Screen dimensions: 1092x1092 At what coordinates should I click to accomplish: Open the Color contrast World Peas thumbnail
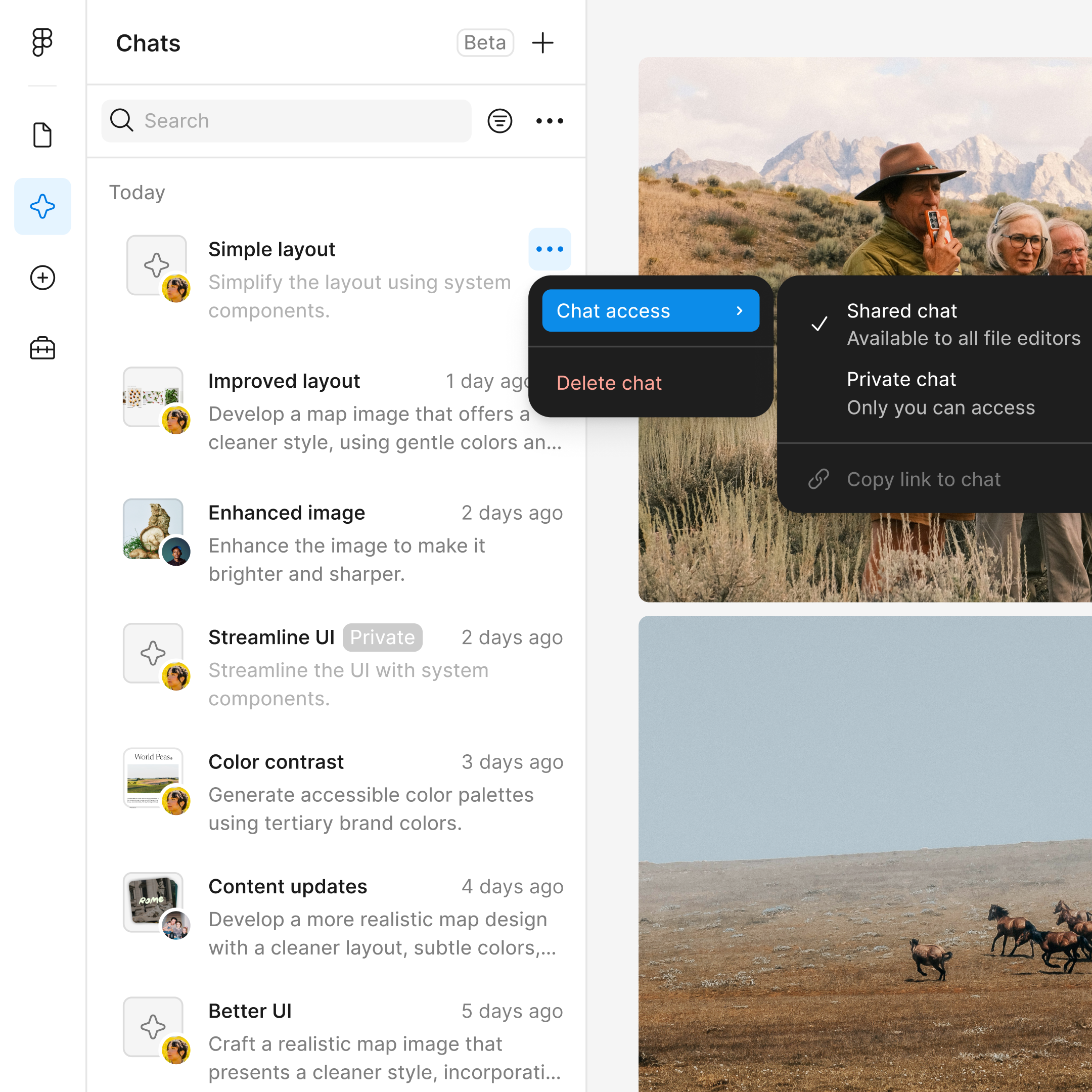(153, 777)
